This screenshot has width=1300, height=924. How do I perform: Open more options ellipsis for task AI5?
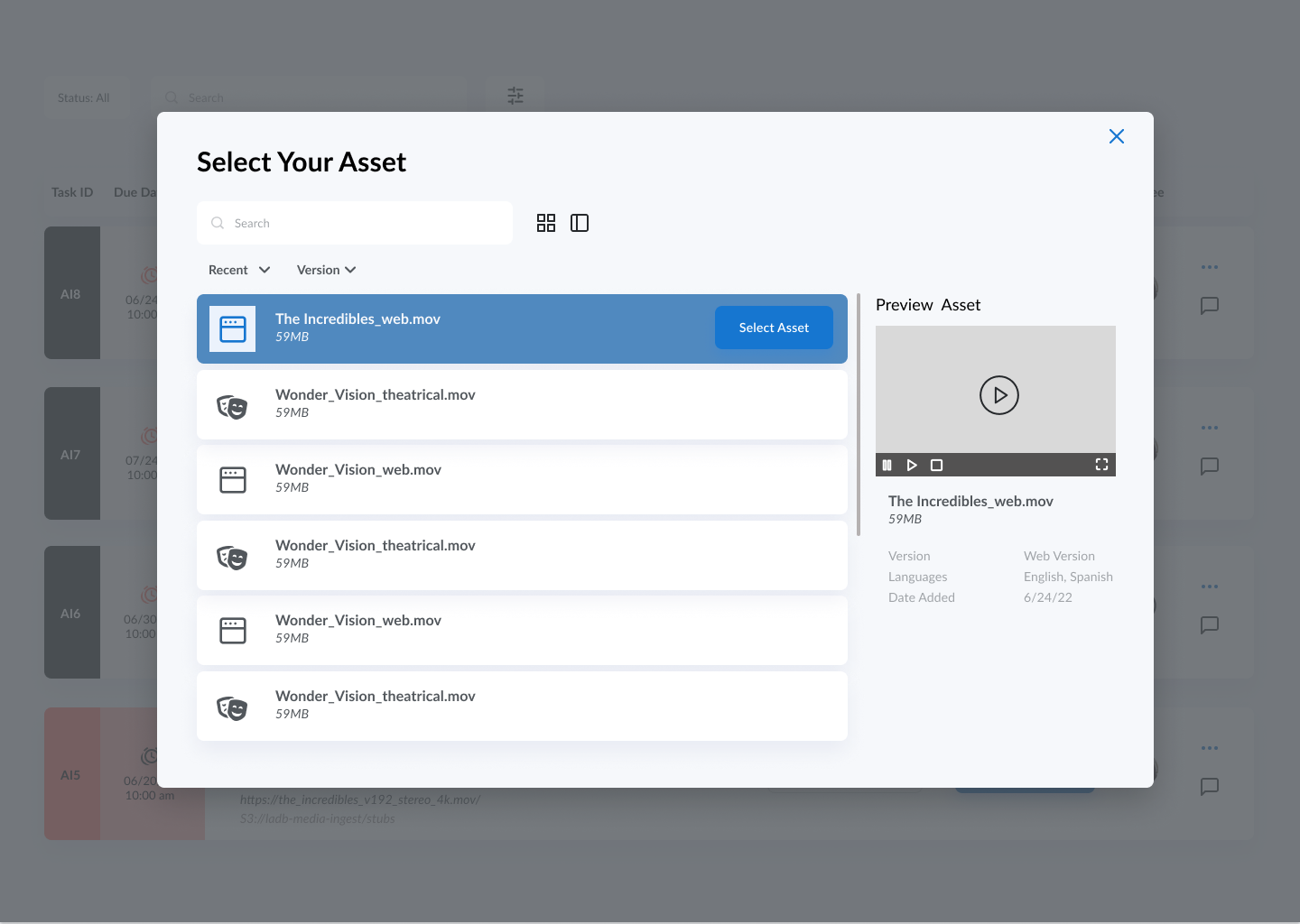[x=1210, y=748]
